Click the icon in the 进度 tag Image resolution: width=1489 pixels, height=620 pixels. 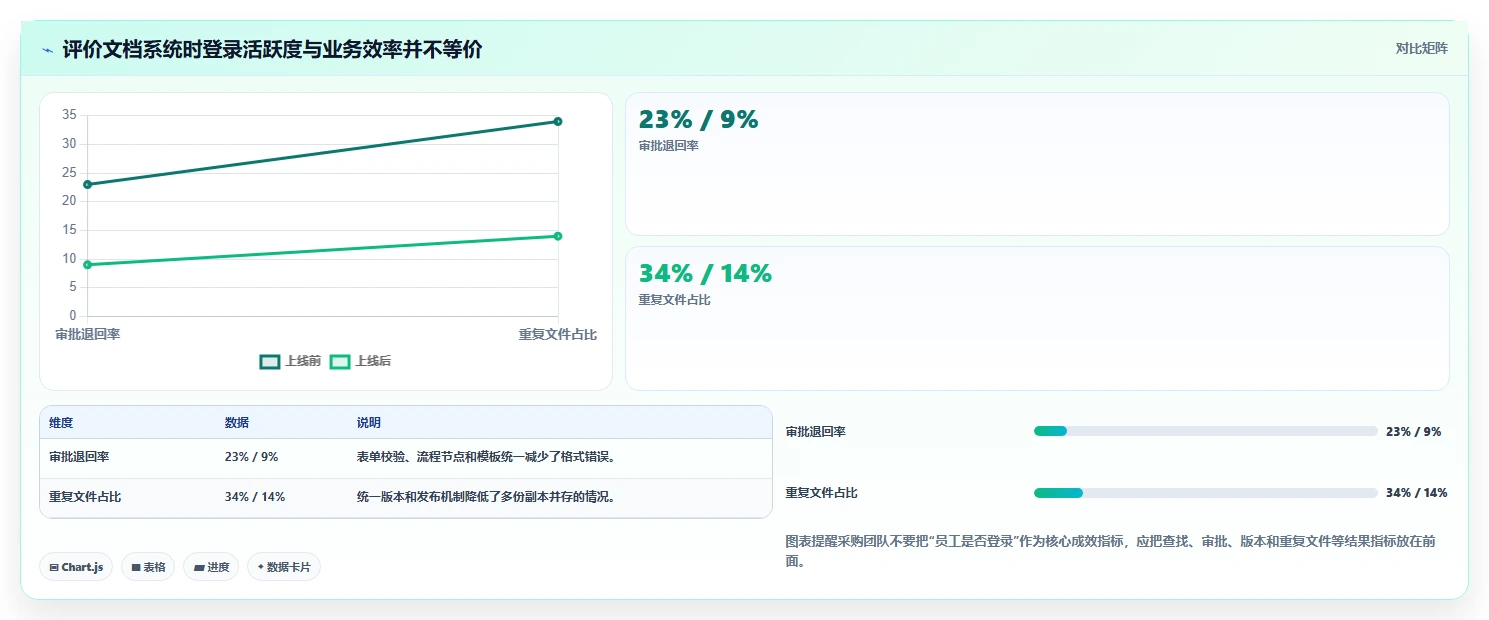(199, 568)
